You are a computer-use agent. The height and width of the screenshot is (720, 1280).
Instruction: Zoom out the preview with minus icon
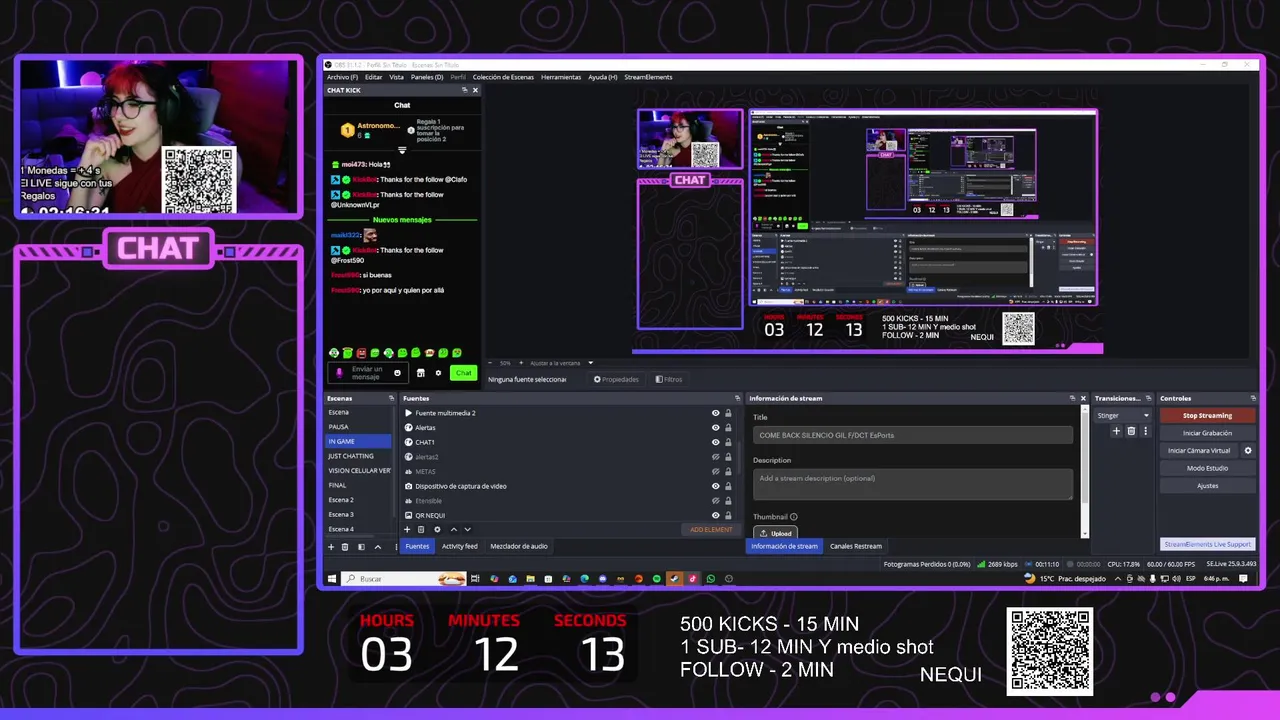(x=490, y=363)
